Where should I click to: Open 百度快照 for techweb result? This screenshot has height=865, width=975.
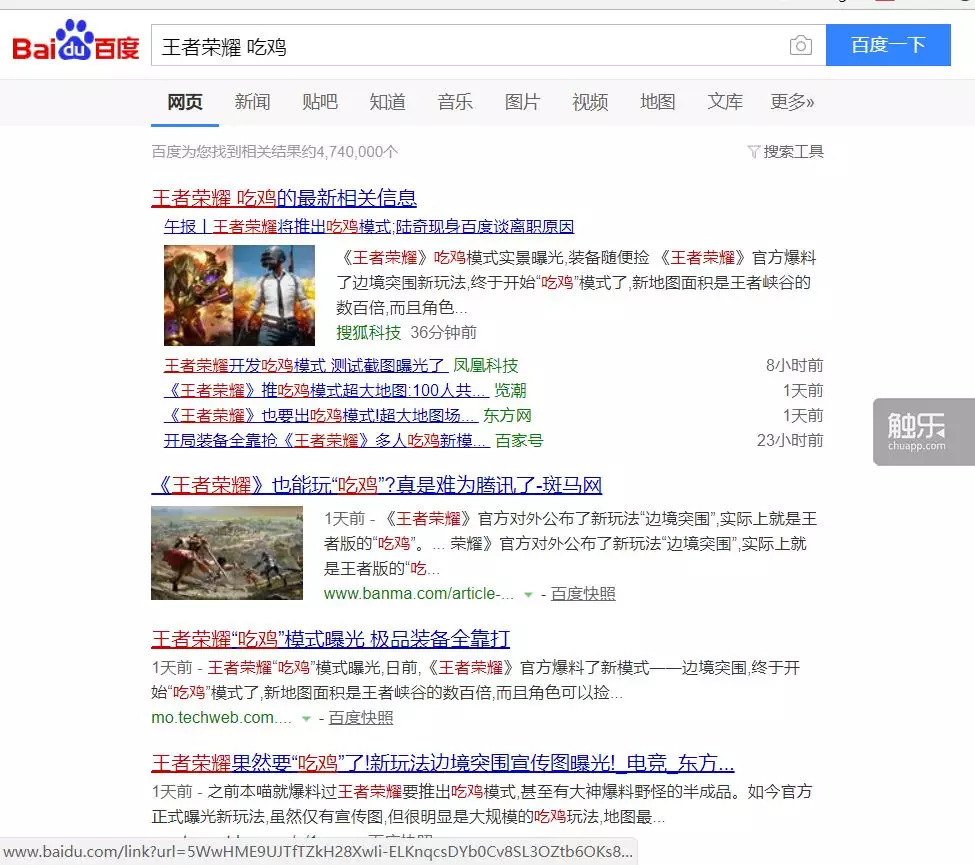click(361, 718)
